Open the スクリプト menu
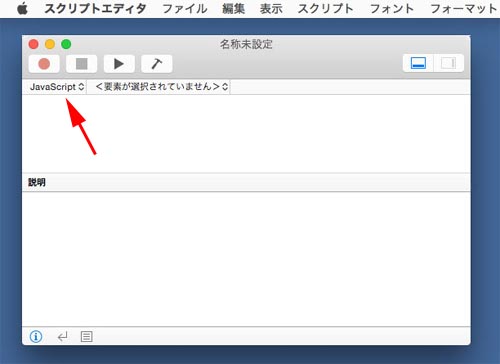This screenshot has width=500, height=364. coord(325,9)
